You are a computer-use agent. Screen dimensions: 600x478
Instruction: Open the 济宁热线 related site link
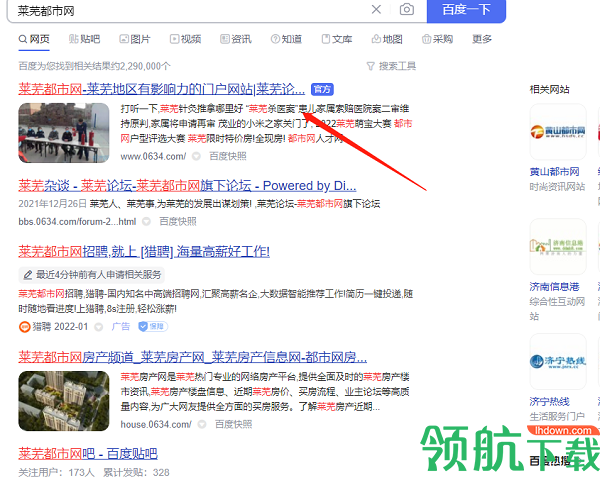click(549, 401)
